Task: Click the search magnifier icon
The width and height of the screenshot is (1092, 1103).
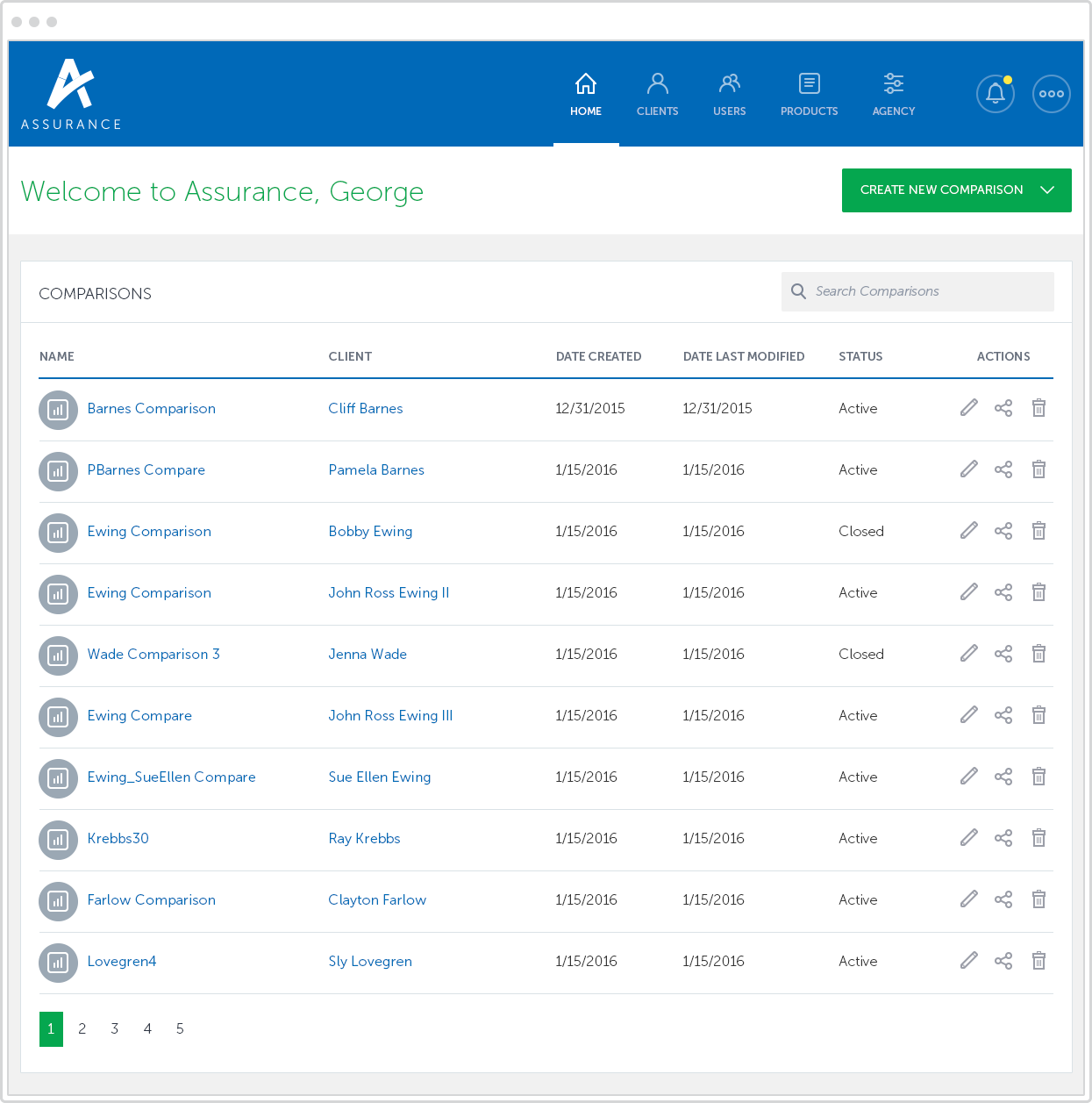Action: [x=798, y=291]
